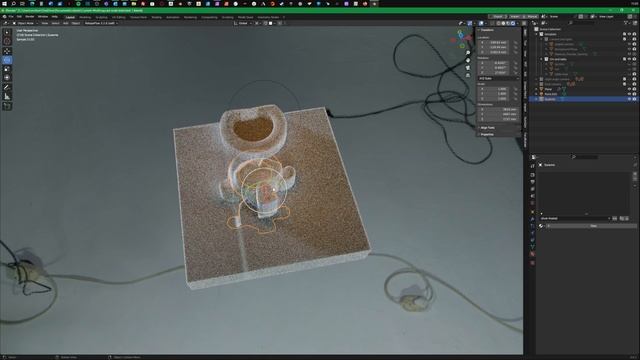Toggle viewport overlays button
Screen dimensions: 640x360
click(x=481, y=23)
